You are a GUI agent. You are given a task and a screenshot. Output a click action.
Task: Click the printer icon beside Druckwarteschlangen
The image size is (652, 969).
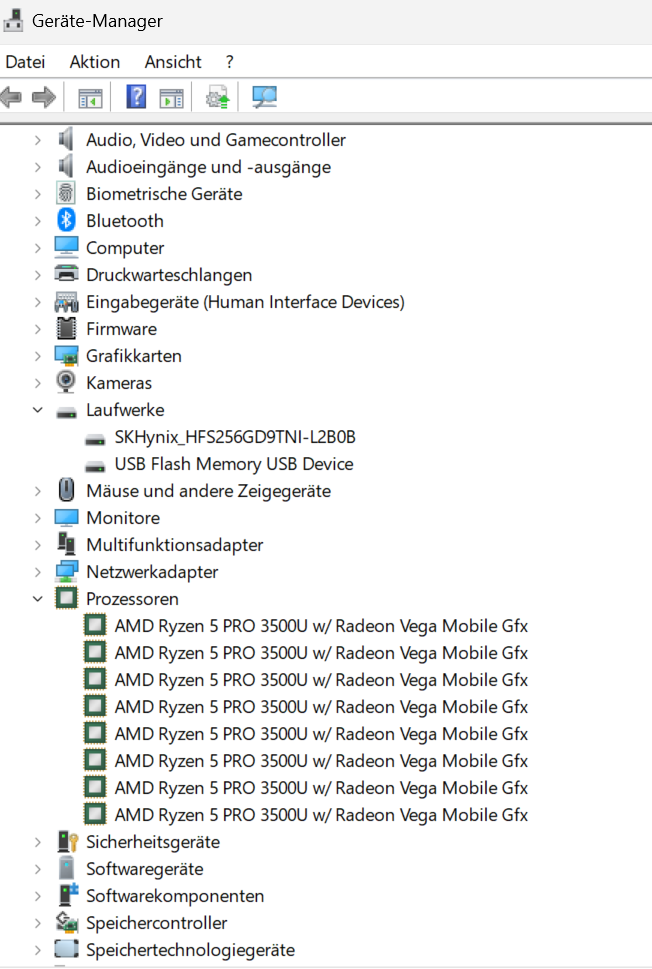[x=66, y=273]
